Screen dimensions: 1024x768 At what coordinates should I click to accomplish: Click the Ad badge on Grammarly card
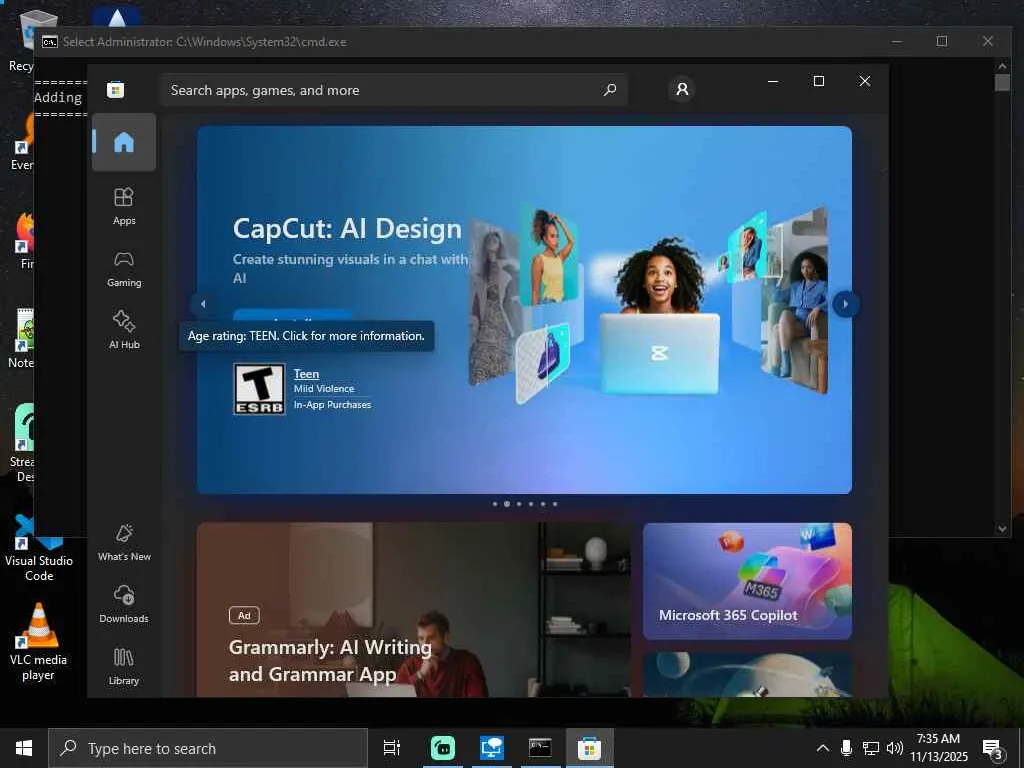point(244,615)
